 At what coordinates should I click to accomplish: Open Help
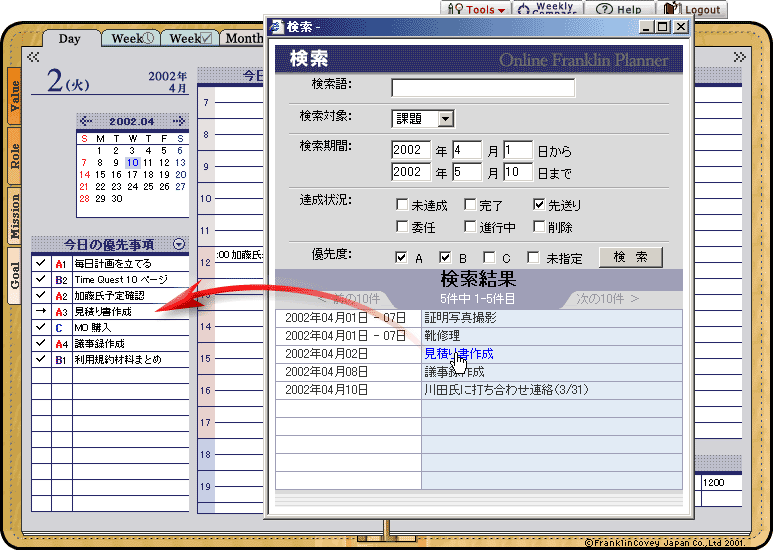click(x=619, y=9)
